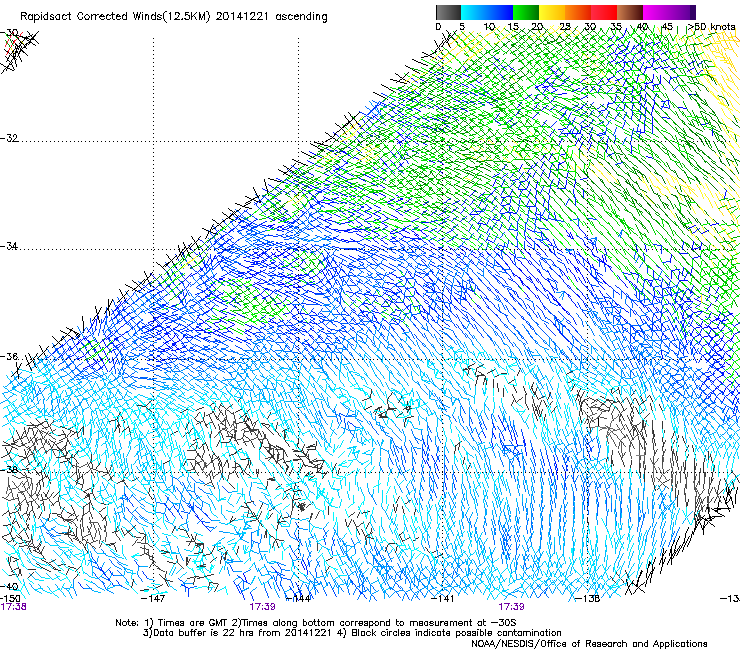Image resolution: width=740 pixels, height=650 pixels.
Task: Click the red 30-35 knots legend swatch
Action: [x=604, y=12]
